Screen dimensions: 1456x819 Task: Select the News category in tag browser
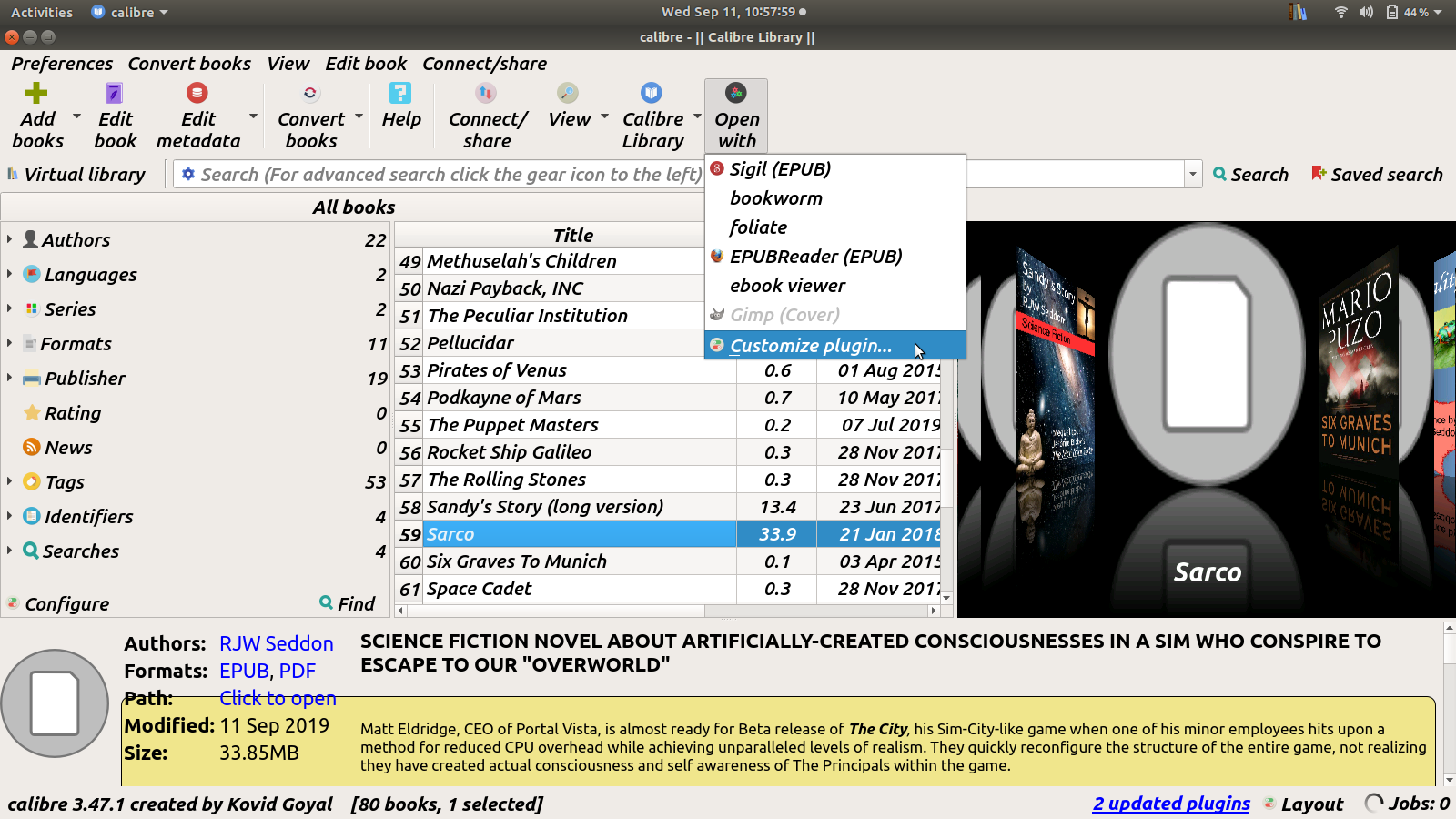68,447
